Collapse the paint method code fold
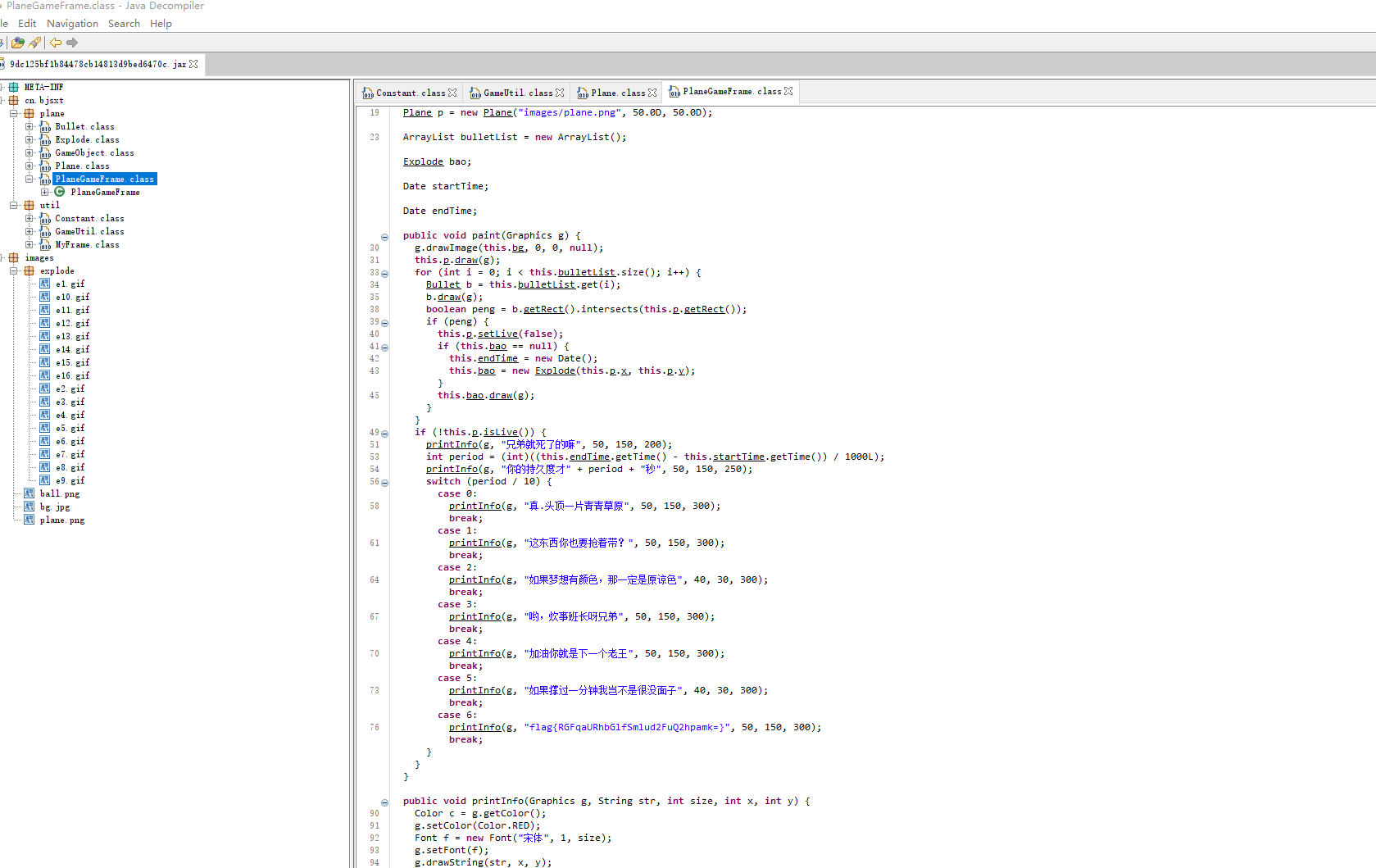 [384, 237]
